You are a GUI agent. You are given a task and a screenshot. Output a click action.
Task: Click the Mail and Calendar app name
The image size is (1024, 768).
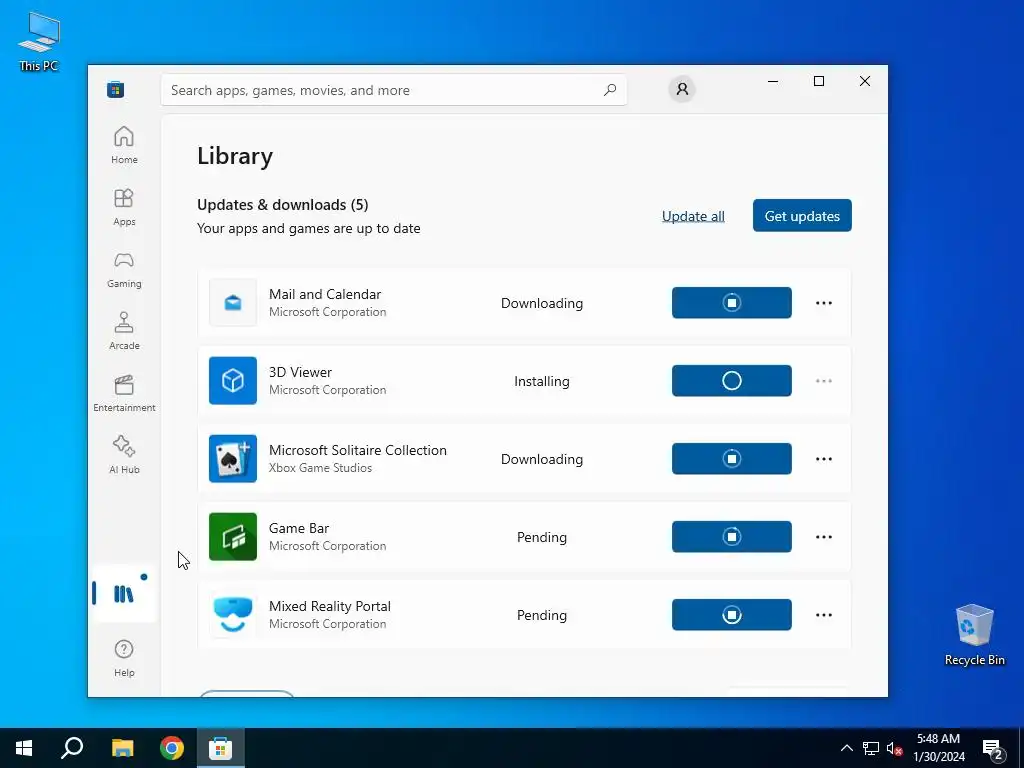coord(325,294)
